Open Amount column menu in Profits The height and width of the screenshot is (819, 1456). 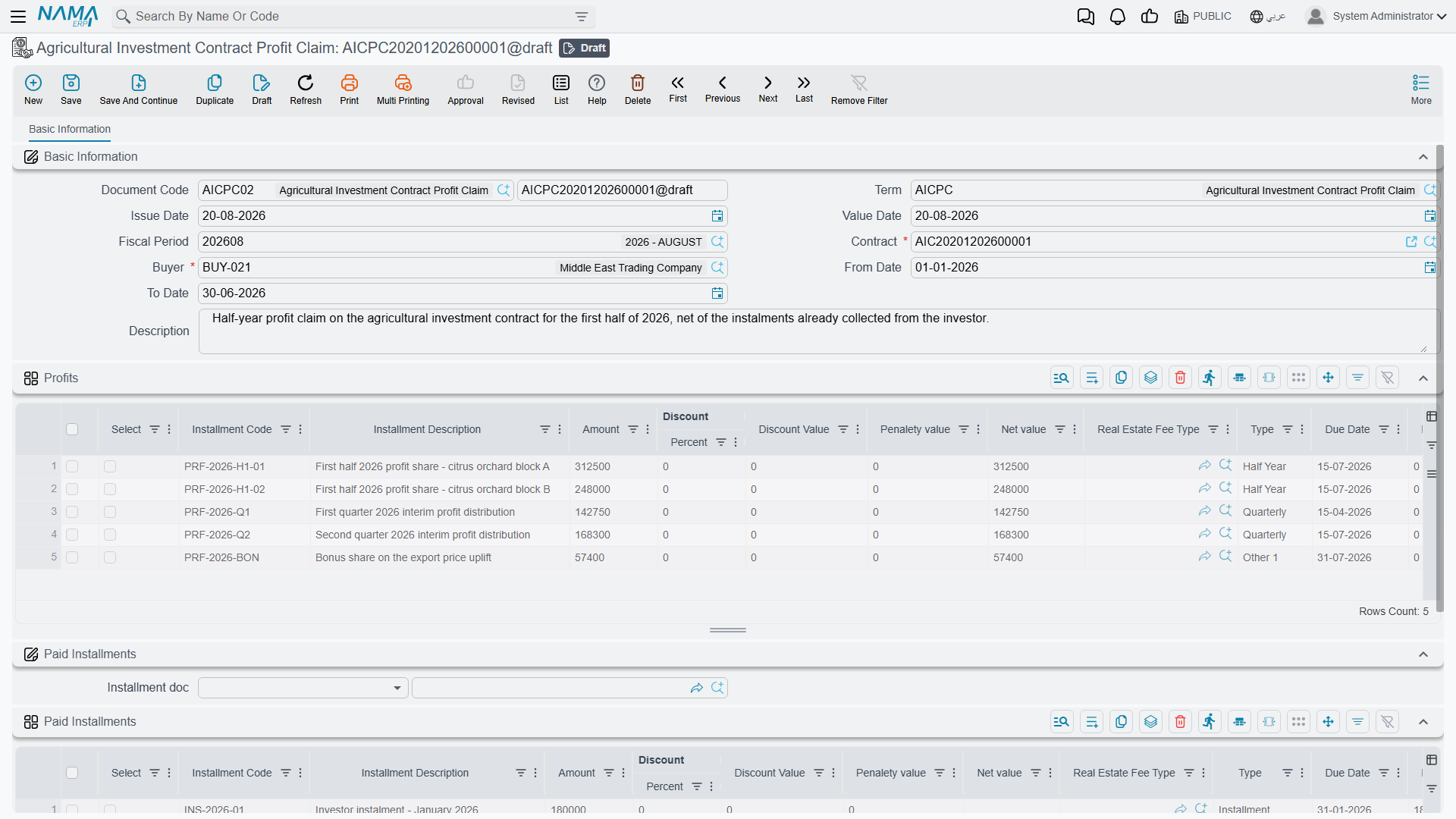pyautogui.click(x=648, y=429)
